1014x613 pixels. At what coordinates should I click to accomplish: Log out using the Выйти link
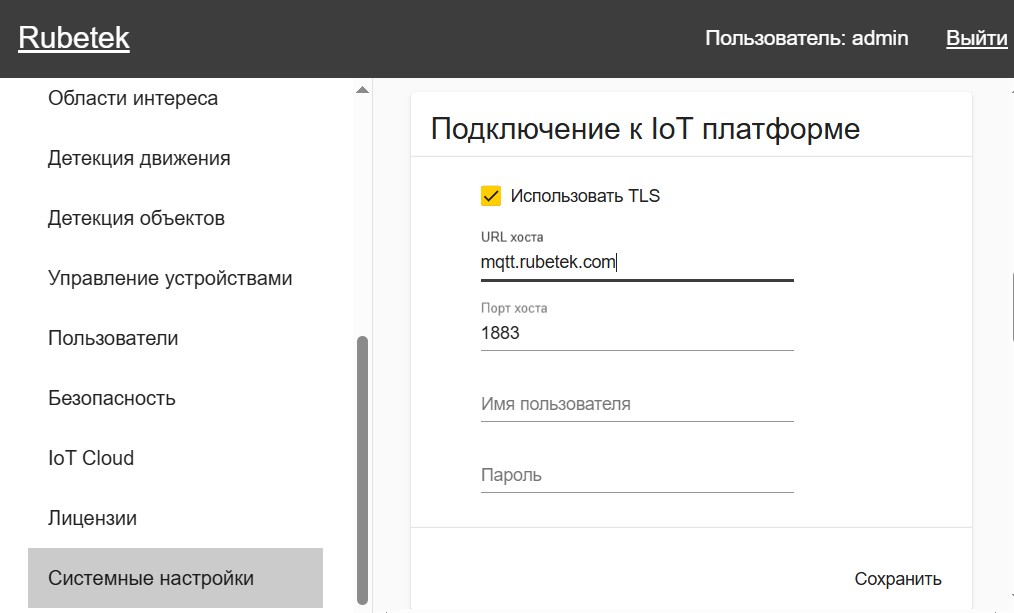coord(976,39)
